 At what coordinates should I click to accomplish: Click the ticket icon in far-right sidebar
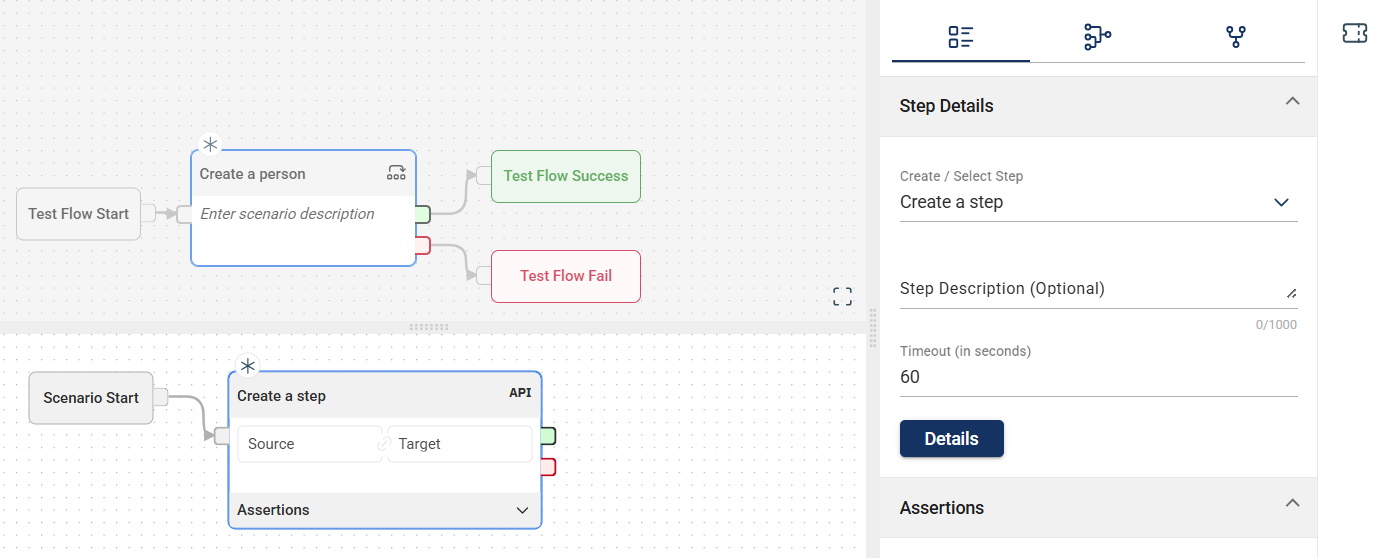pyautogui.click(x=1354, y=34)
